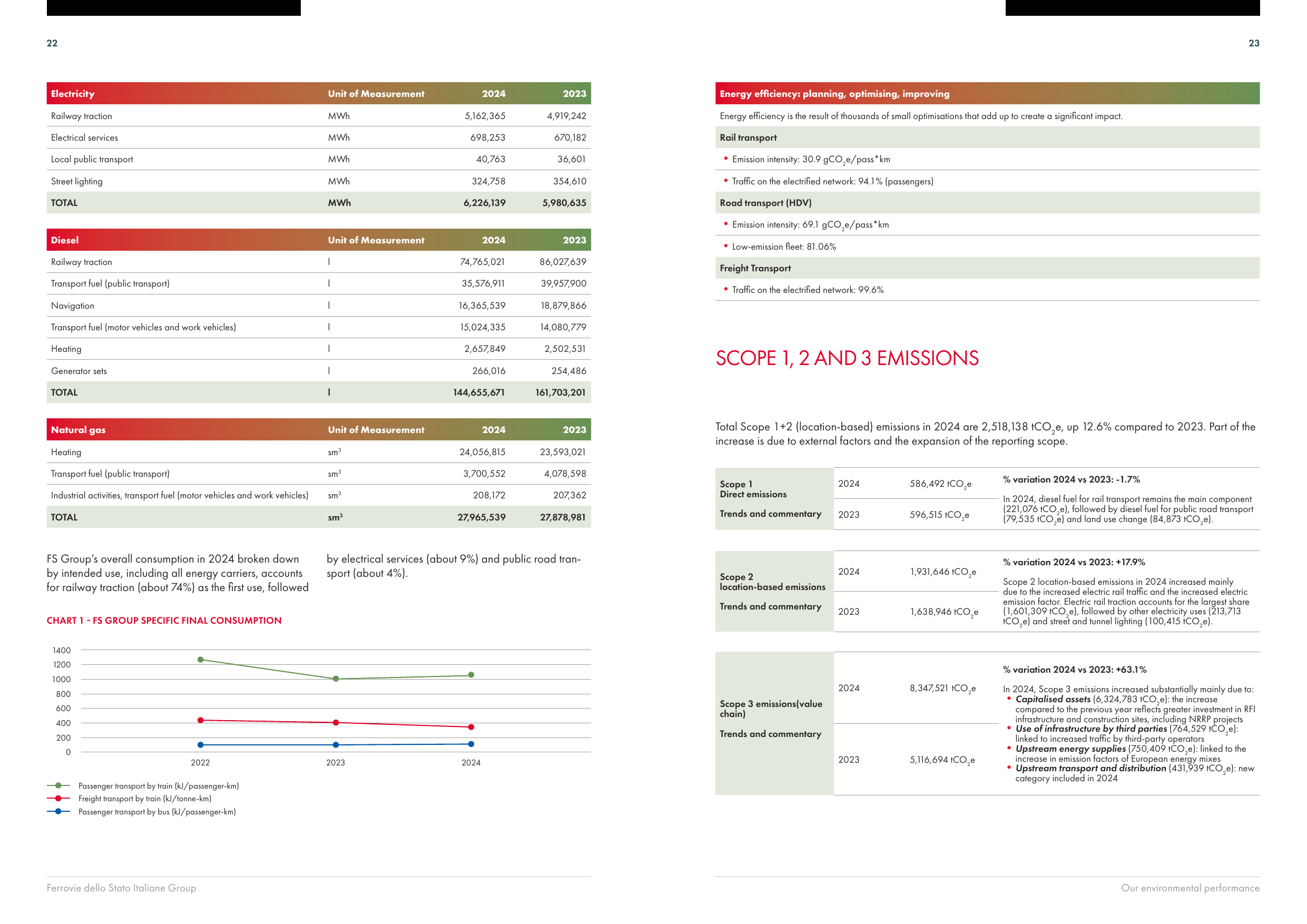Click the Energy efficiency banner heading

987,93
